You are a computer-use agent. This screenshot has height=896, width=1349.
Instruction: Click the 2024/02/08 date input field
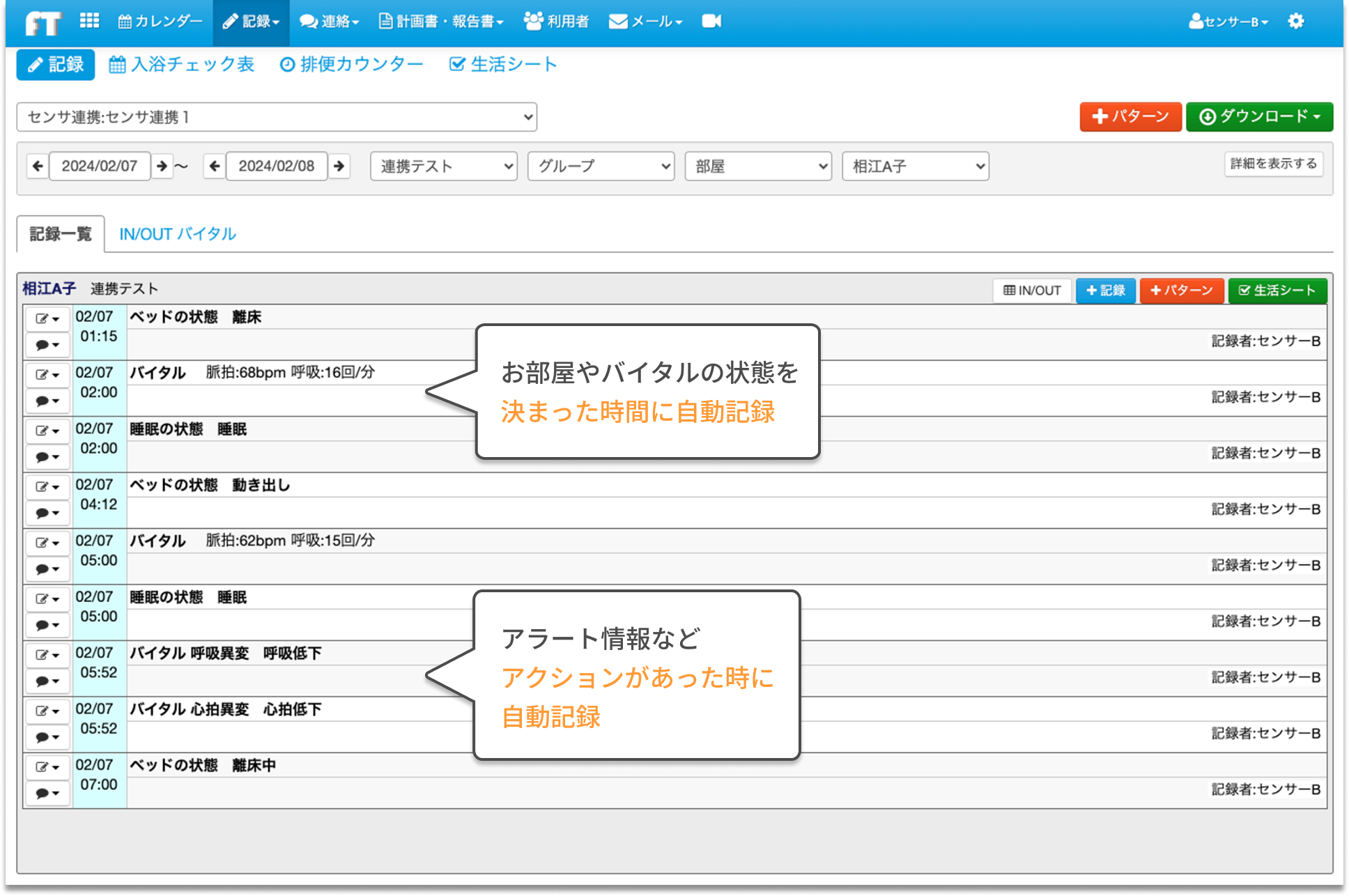pyautogui.click(x=277, y=166)
